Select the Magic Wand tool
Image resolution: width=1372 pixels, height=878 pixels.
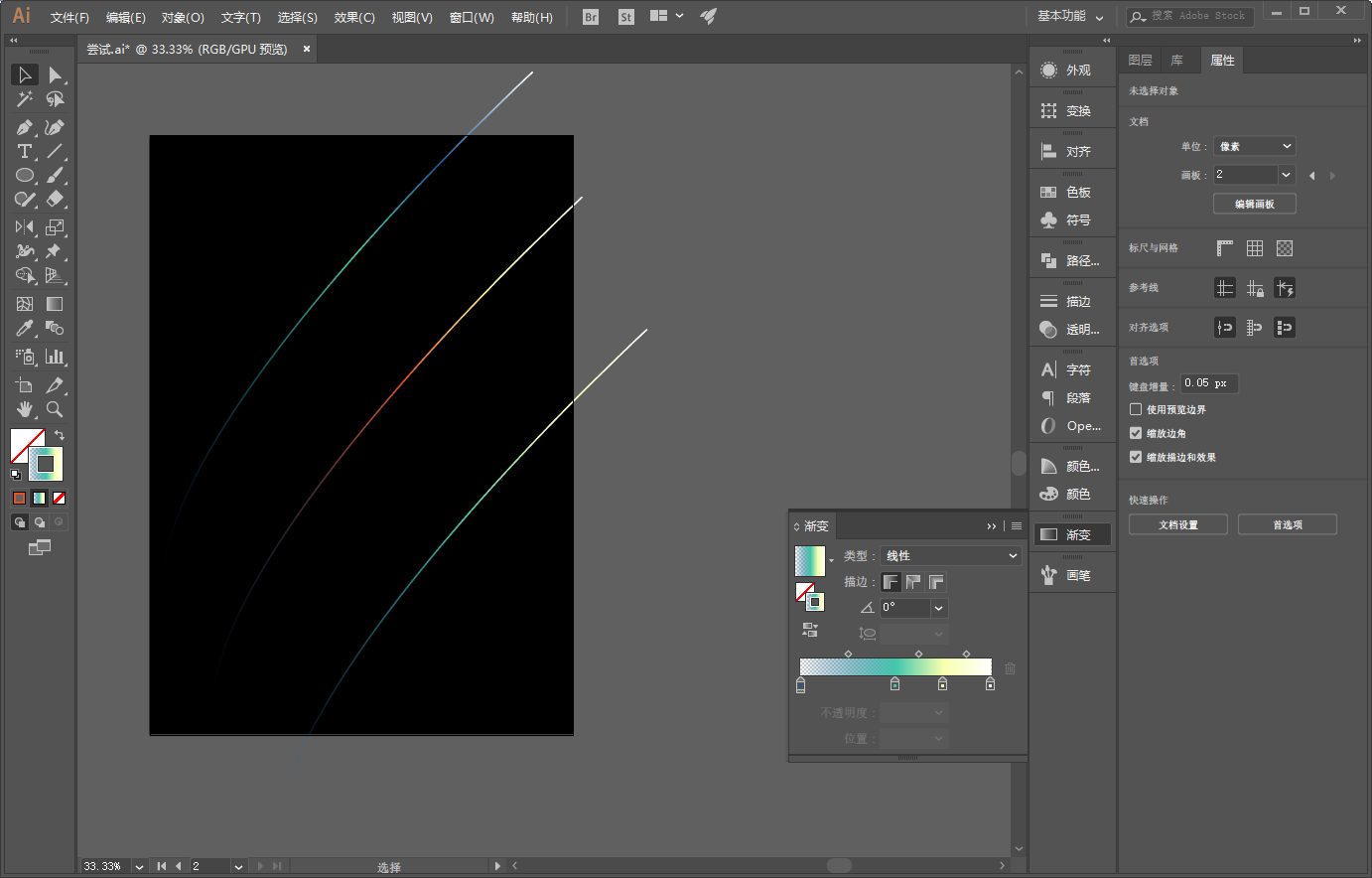click(24, 99)
